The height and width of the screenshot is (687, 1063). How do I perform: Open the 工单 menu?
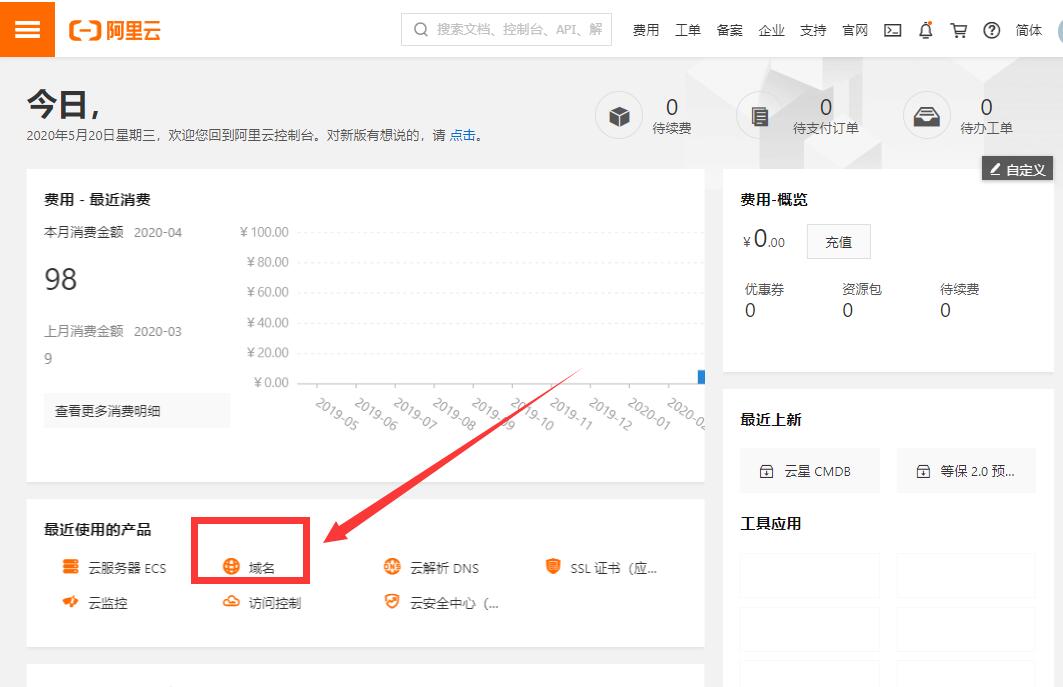point(688,30)
